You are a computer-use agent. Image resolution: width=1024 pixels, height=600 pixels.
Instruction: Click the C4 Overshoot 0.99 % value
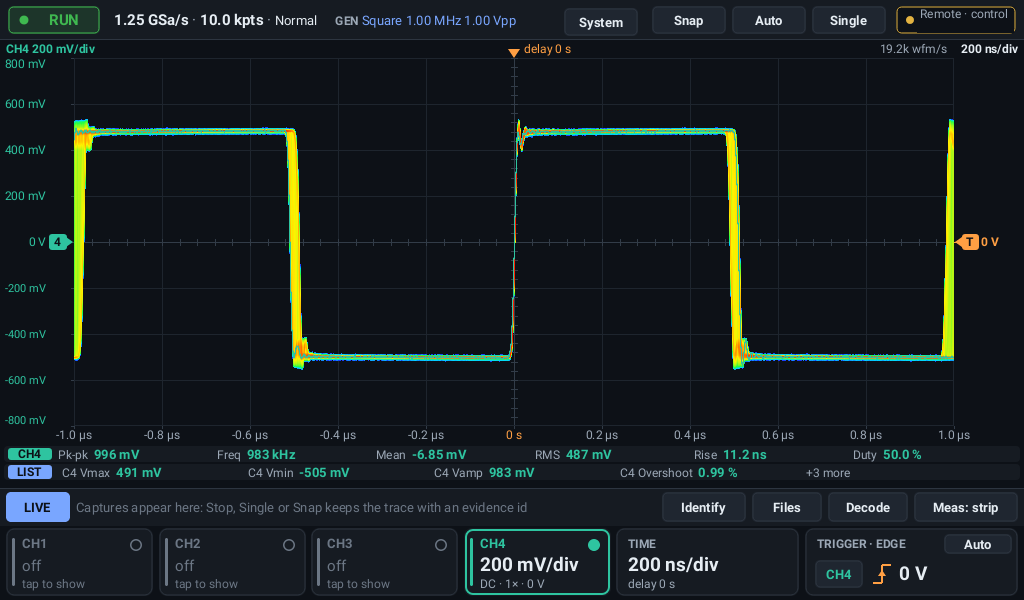679,473
